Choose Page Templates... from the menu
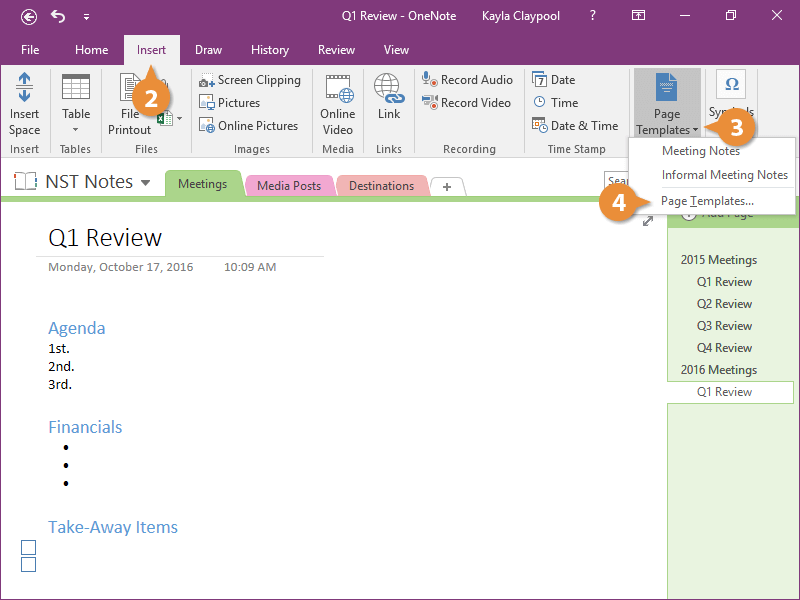 coord(707,201)
